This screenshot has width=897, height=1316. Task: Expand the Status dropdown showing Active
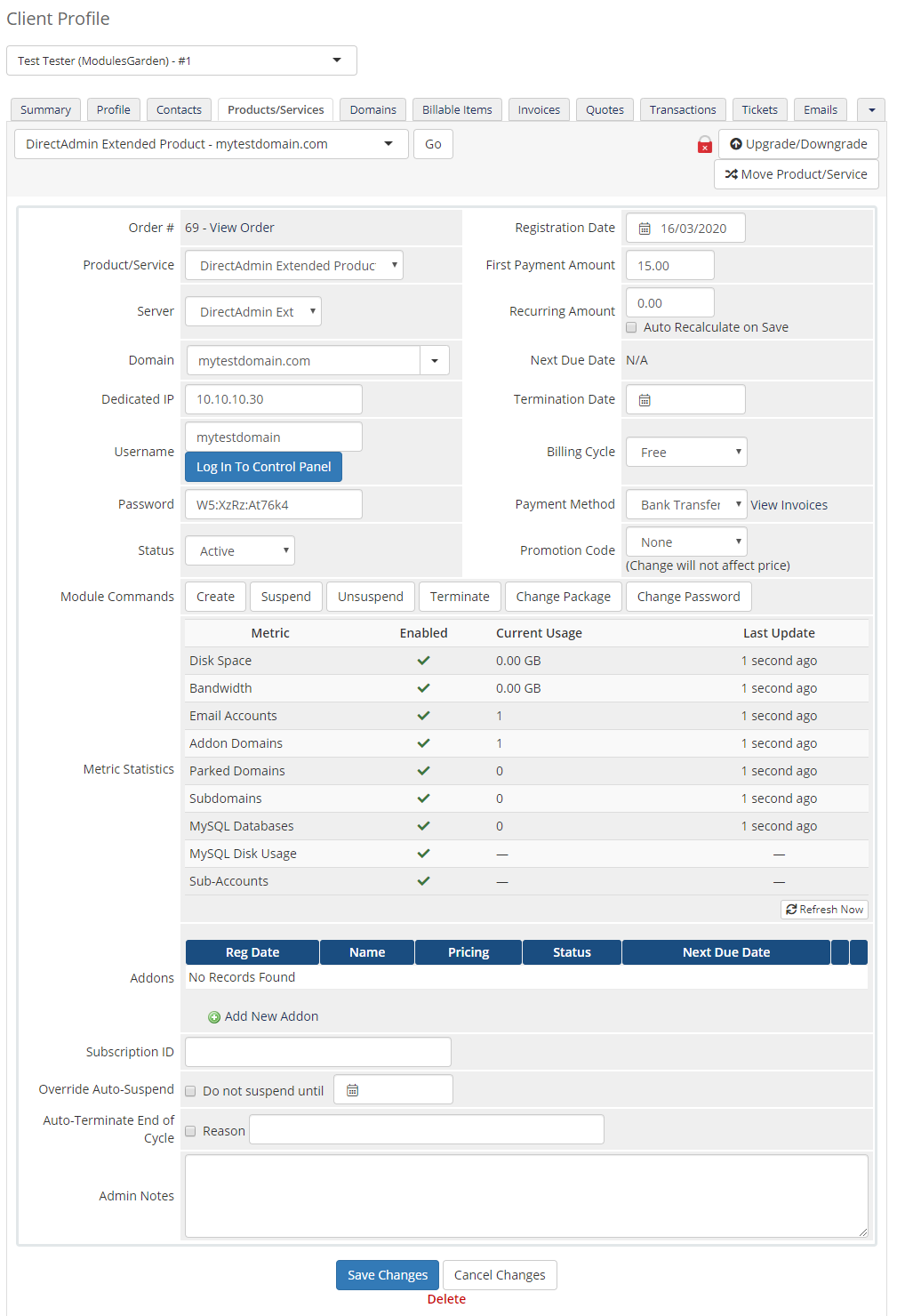(240, 551)
